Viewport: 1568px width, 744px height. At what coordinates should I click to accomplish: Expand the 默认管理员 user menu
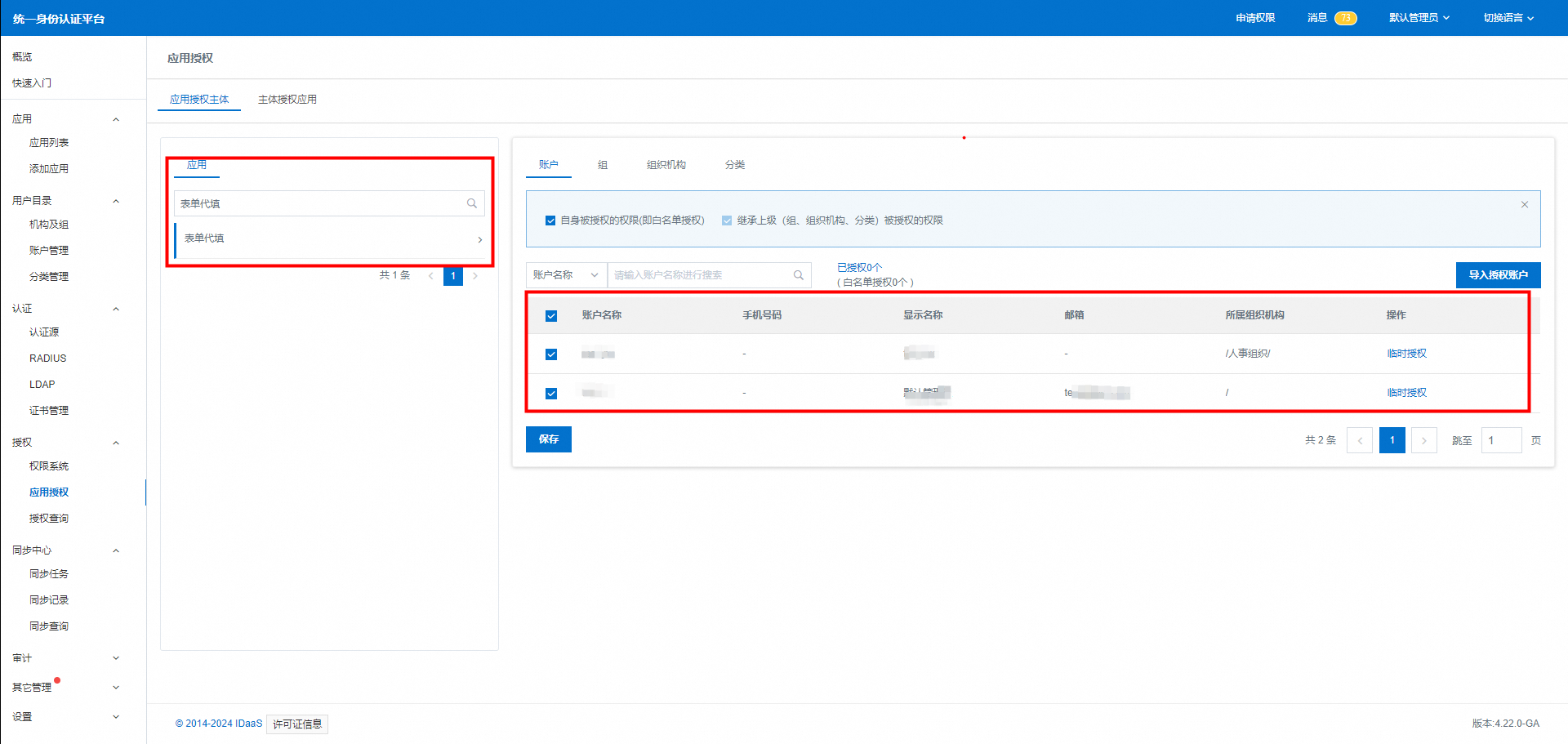pyautogui.click(x=1419, y=18)
